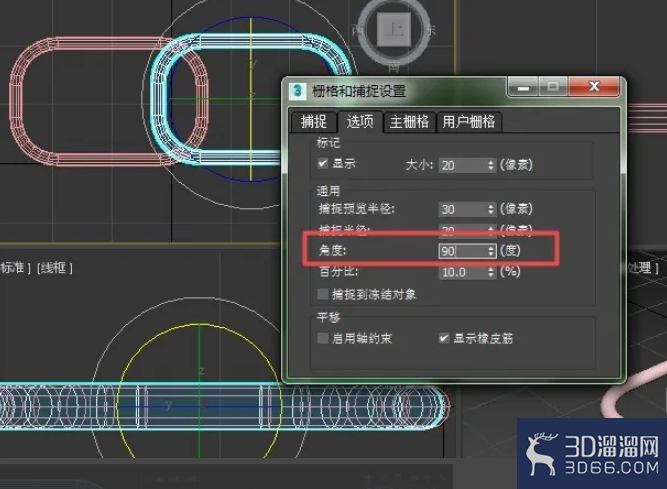Switch to the 捕捉 tab
Image resolution: width=667 pixels, height=489 pixels.
[x=314, y=122]
